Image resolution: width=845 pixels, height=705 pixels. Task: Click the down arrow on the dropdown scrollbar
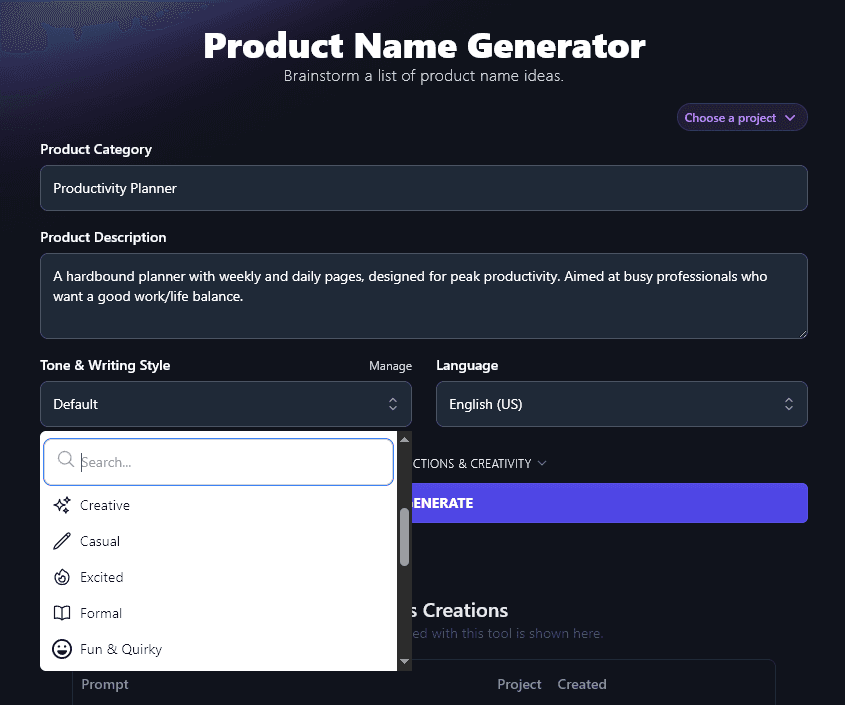(x=404, y=662)
